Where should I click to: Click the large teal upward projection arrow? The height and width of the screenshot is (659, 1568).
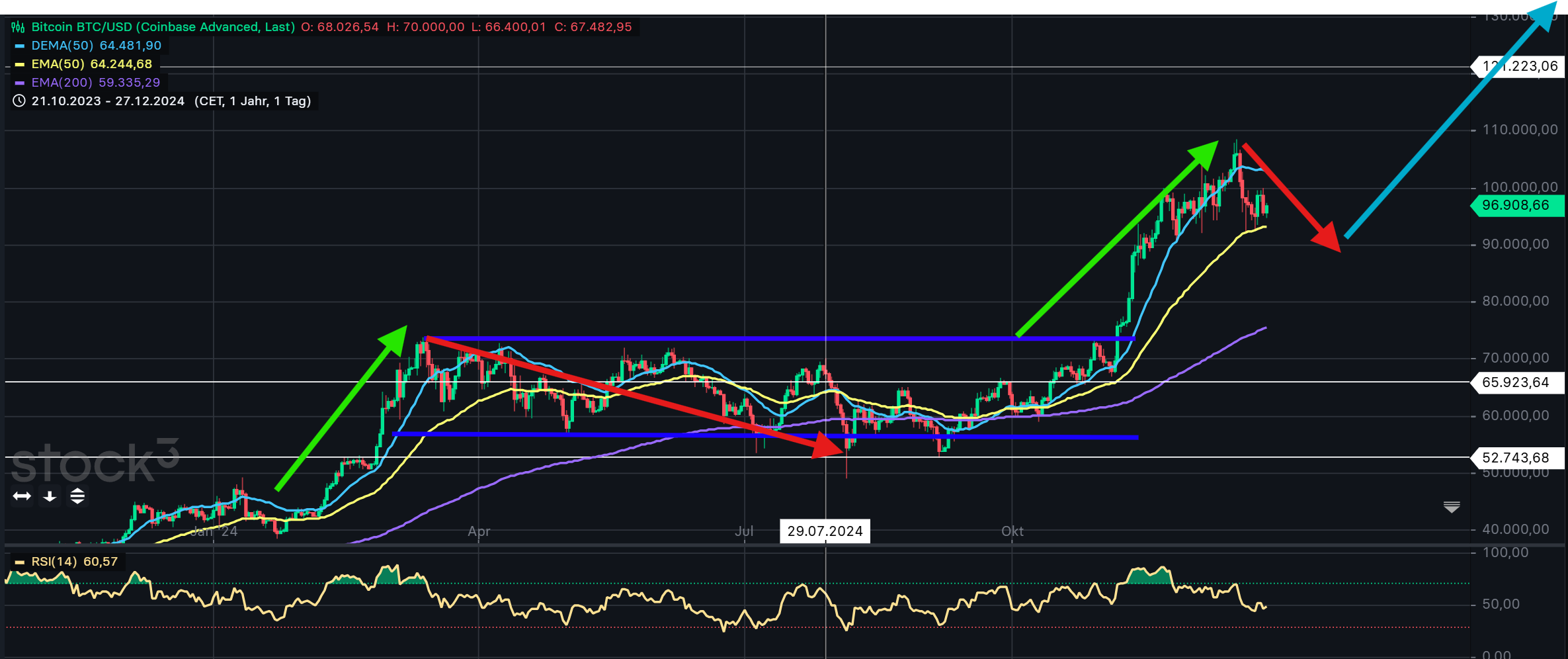pyautogui.click(x=1448, y=122)
